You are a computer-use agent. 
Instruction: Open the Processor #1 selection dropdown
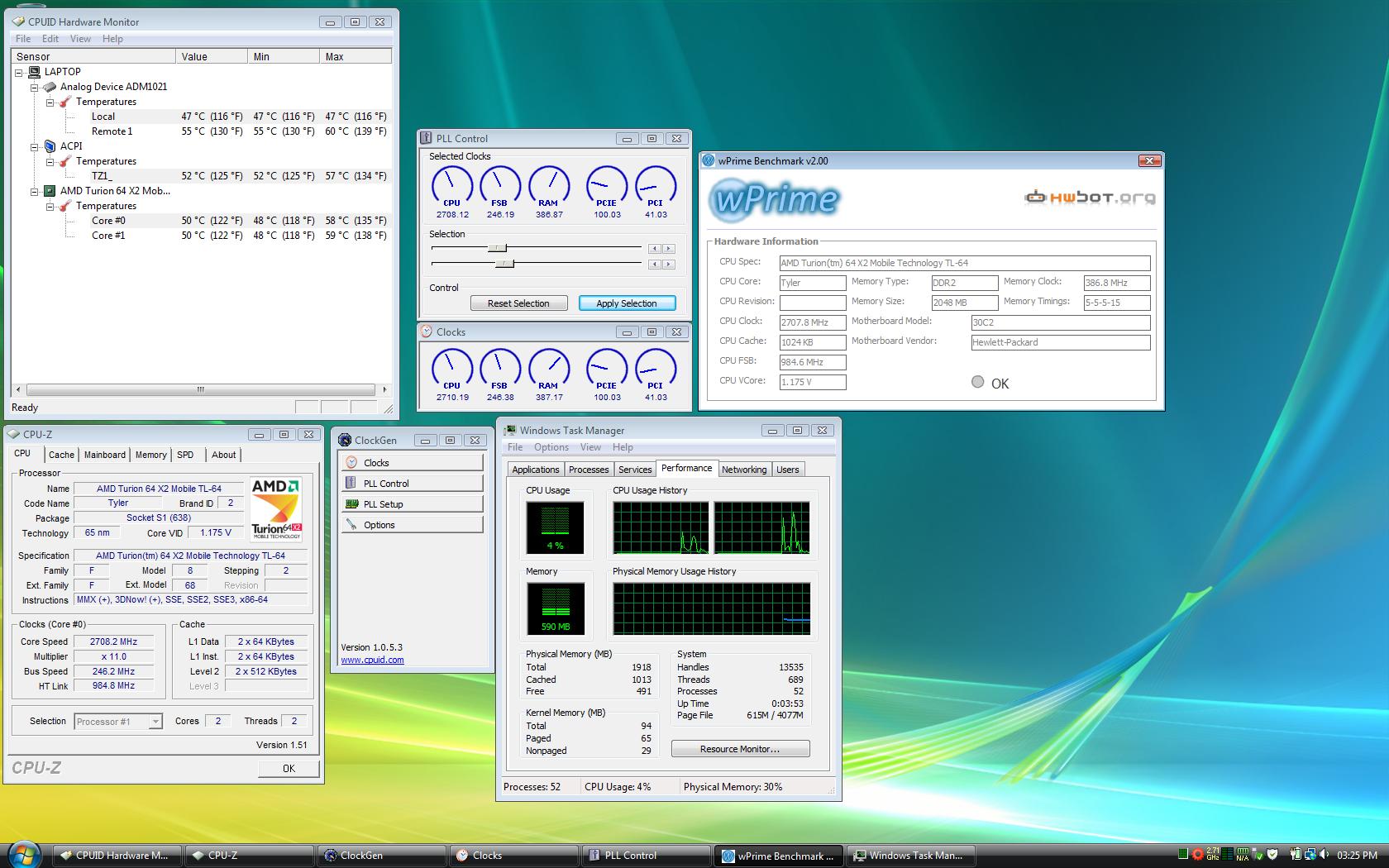pos(155,722)
